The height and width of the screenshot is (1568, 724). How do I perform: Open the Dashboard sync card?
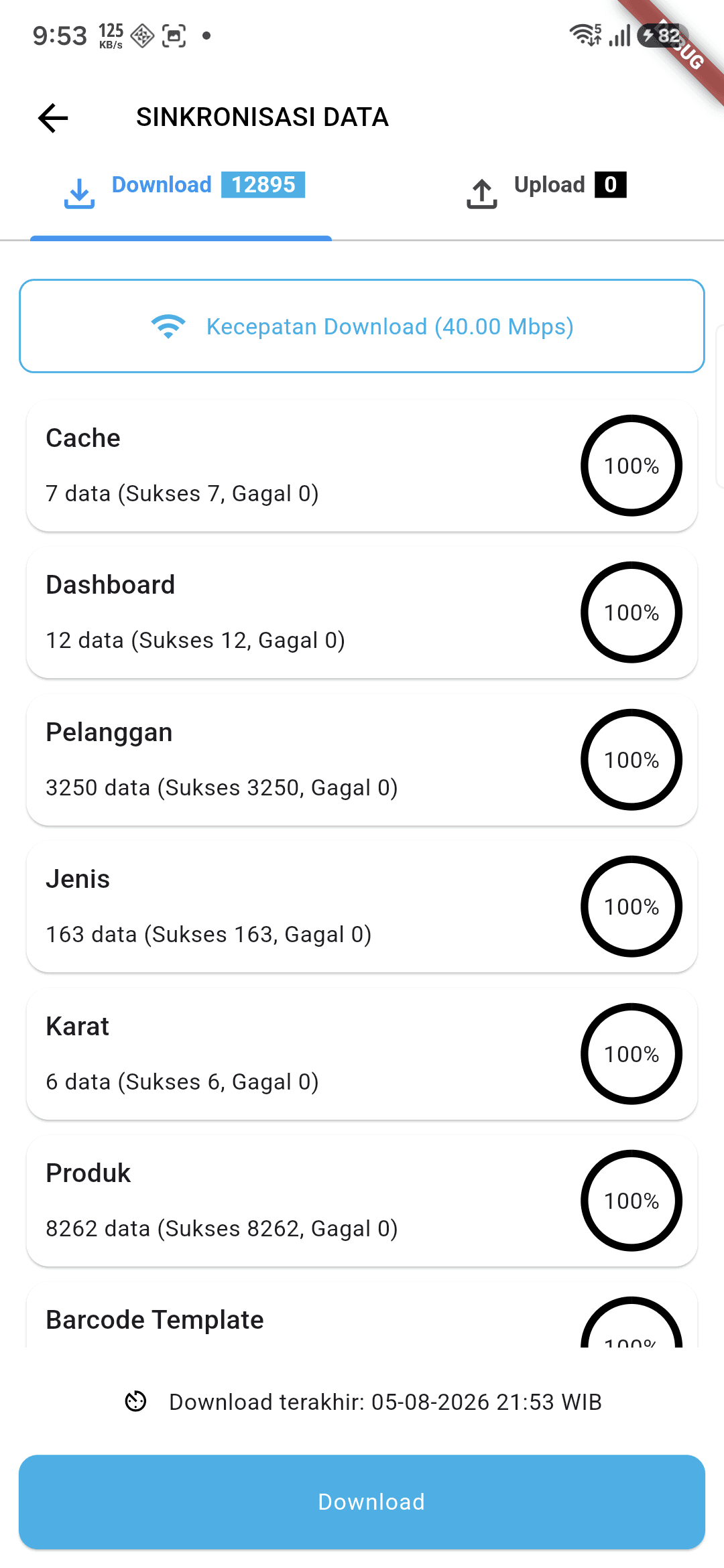362,612
